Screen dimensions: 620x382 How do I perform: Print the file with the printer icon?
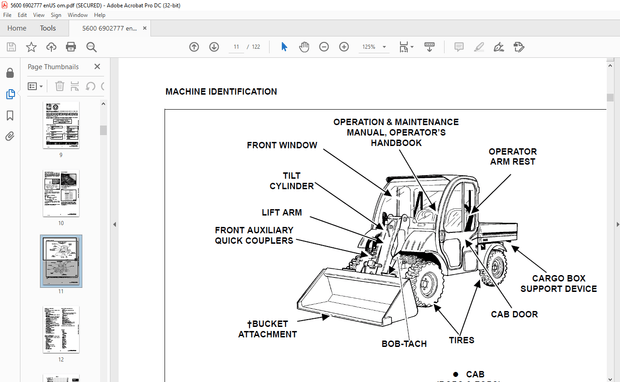[71, 47]
